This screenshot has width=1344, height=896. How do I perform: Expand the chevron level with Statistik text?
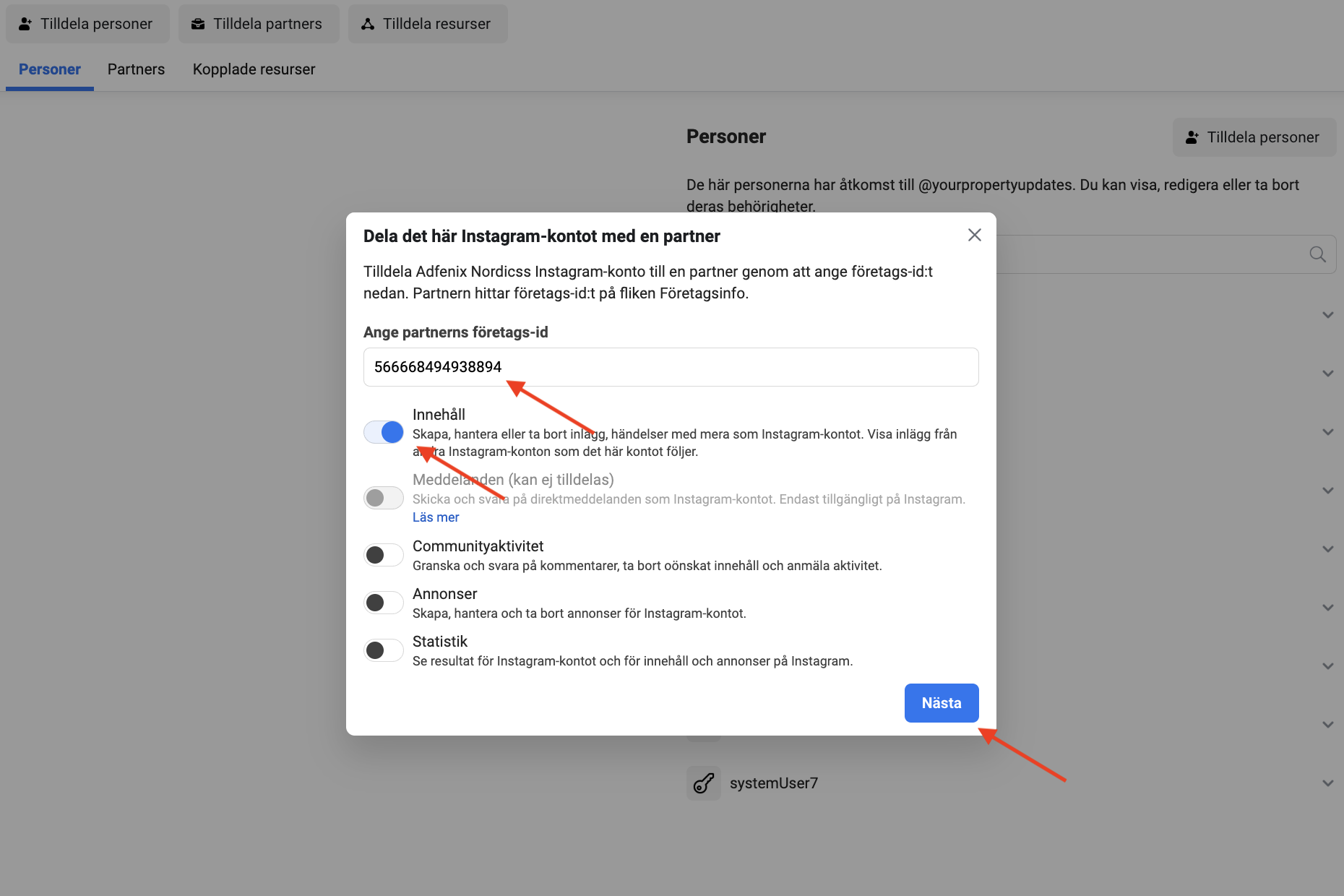coord(1327,666)
